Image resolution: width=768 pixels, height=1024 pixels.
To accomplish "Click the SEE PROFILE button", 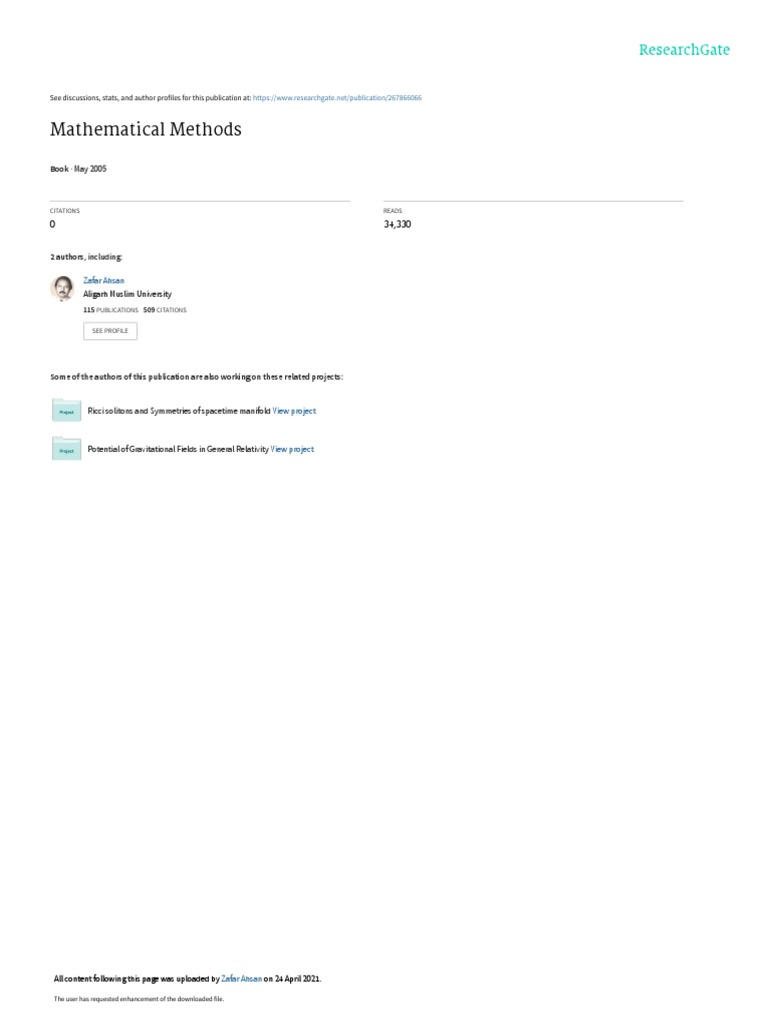I will [110, 331].
